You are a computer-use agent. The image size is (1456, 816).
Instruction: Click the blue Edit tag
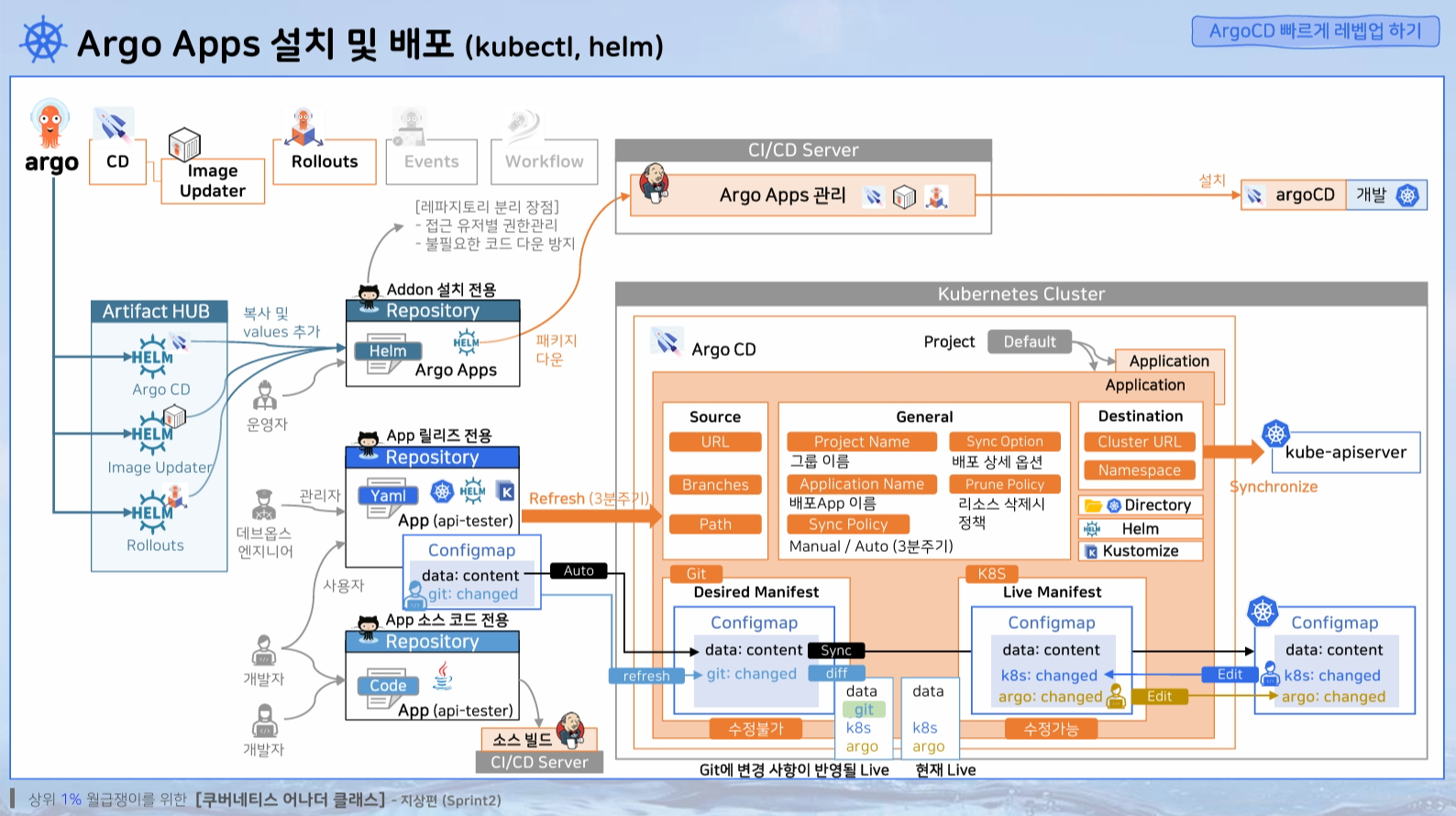pyautogui.click(x=1230, y=674)
